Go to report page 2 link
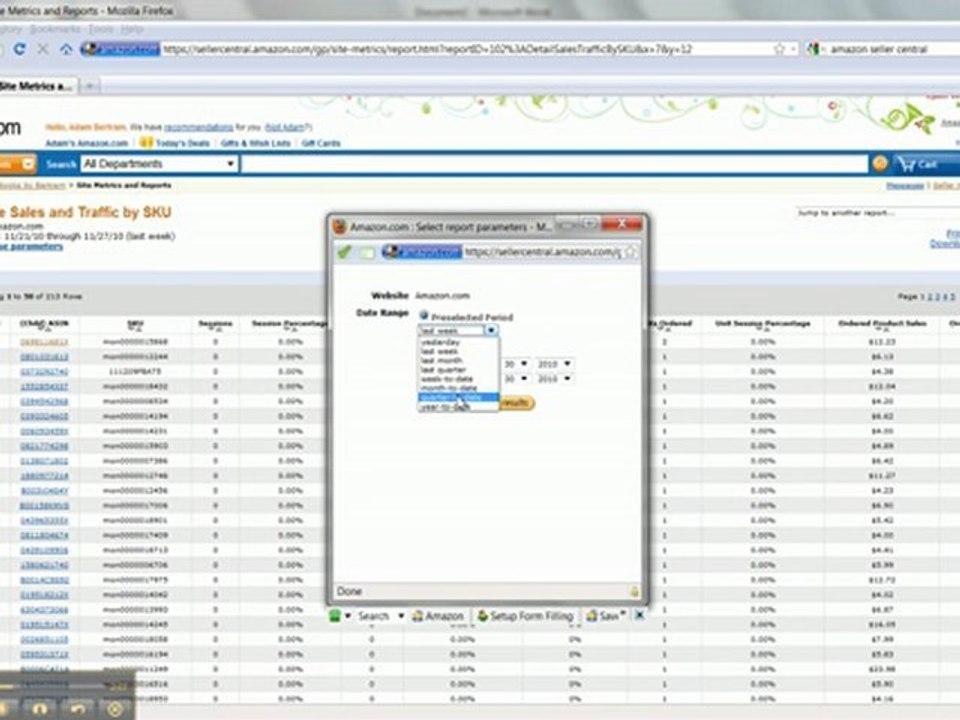The width and height of the screenshot is (960, 720). [931, 296]
